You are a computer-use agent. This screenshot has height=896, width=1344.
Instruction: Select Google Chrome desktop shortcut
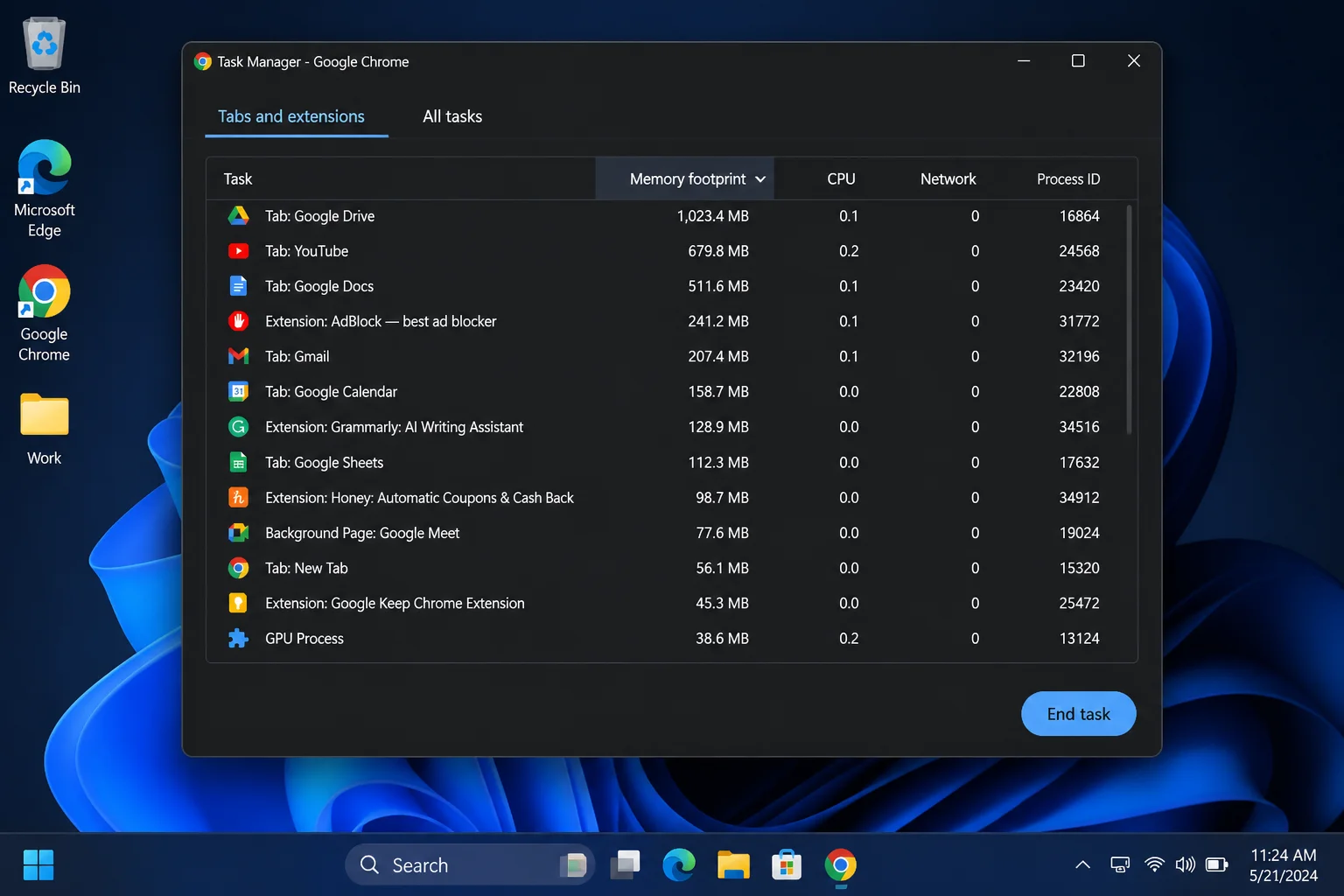click(45, 314)
